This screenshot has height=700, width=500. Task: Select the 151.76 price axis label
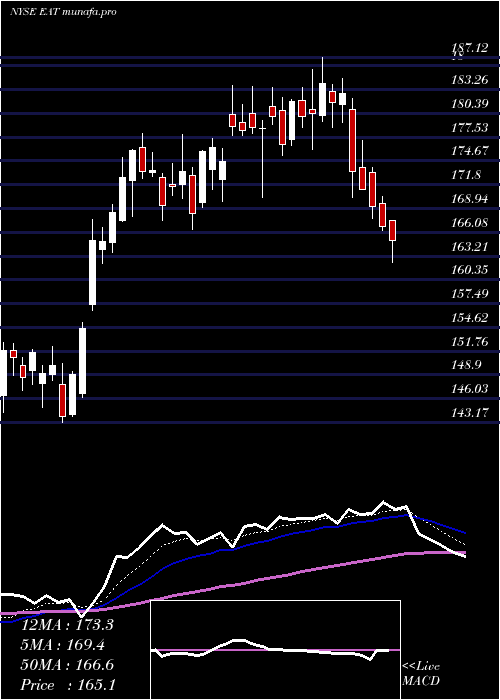tap(470, 342)
